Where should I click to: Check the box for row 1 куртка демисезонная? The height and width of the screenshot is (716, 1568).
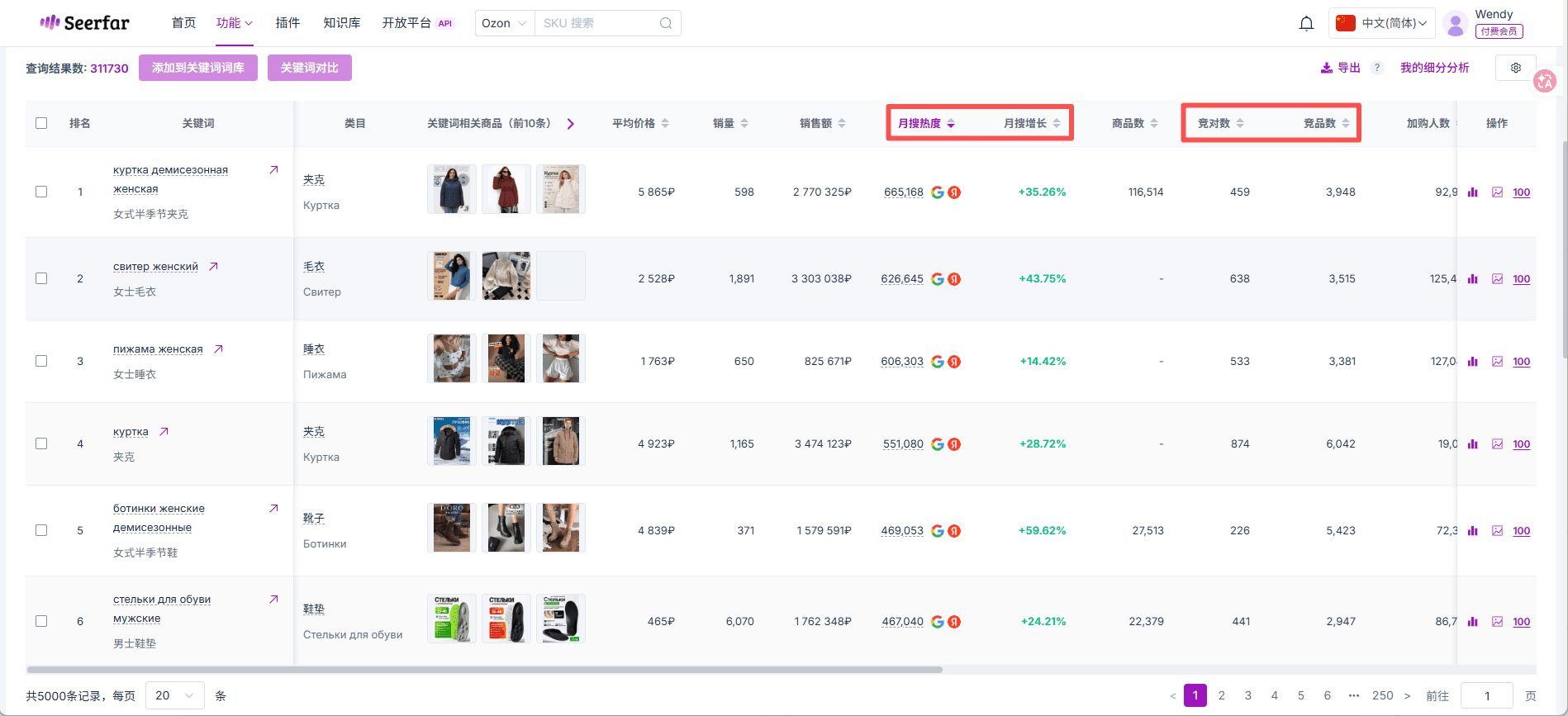41,192
